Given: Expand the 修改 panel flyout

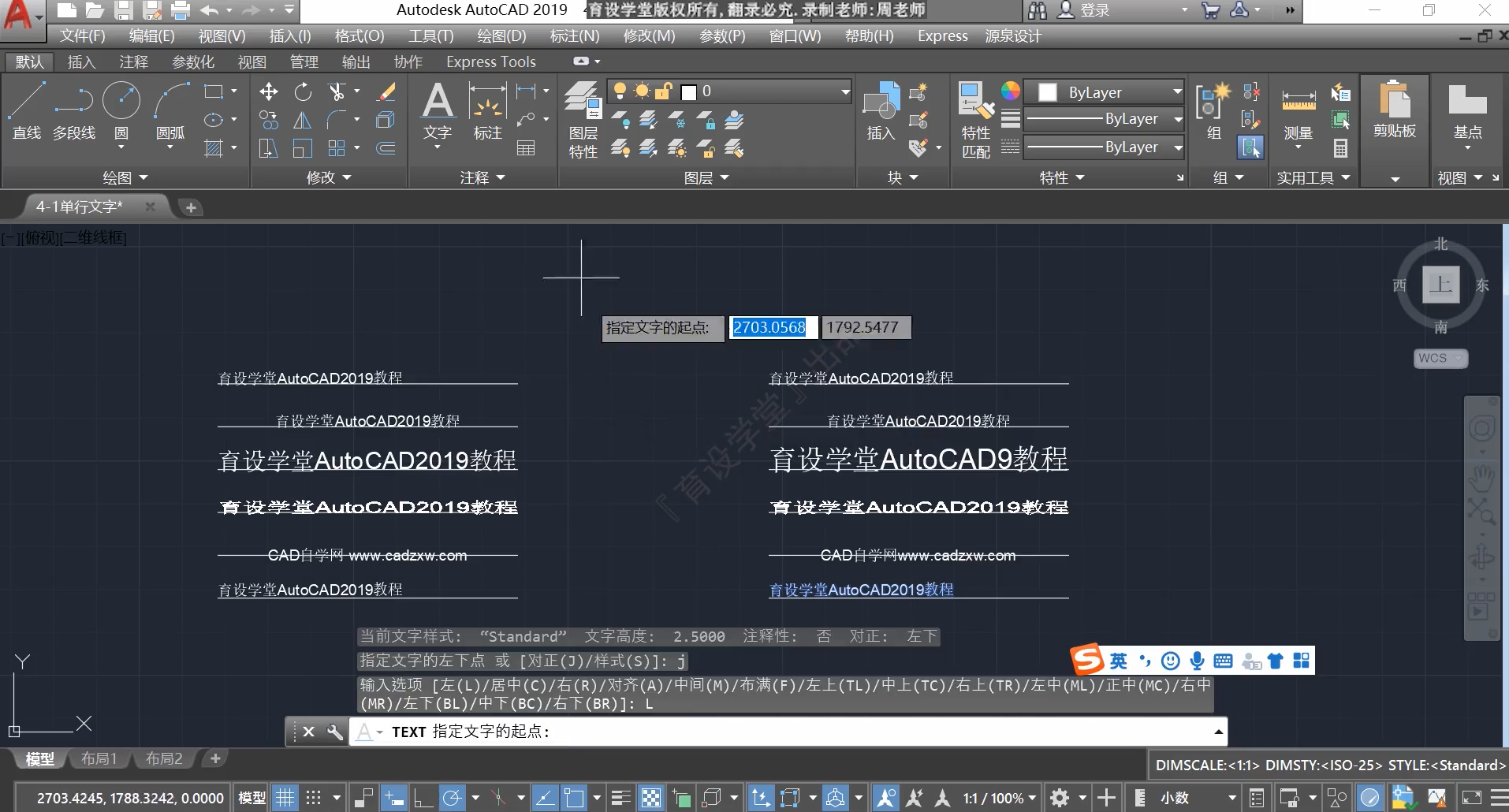Looking at the screenshot, I should click(x=329, y=178).
